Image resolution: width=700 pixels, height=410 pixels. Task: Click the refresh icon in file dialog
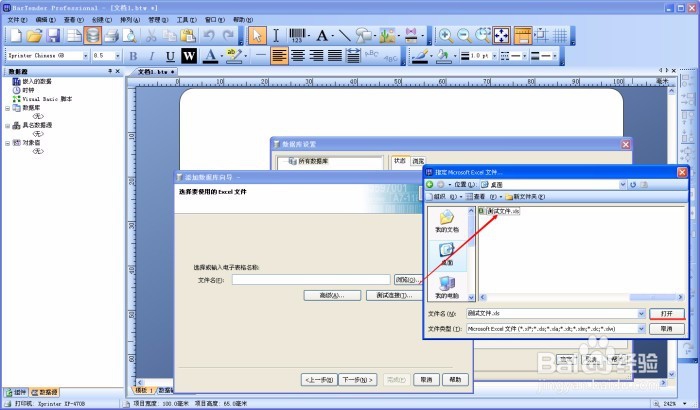coord(633,184)
